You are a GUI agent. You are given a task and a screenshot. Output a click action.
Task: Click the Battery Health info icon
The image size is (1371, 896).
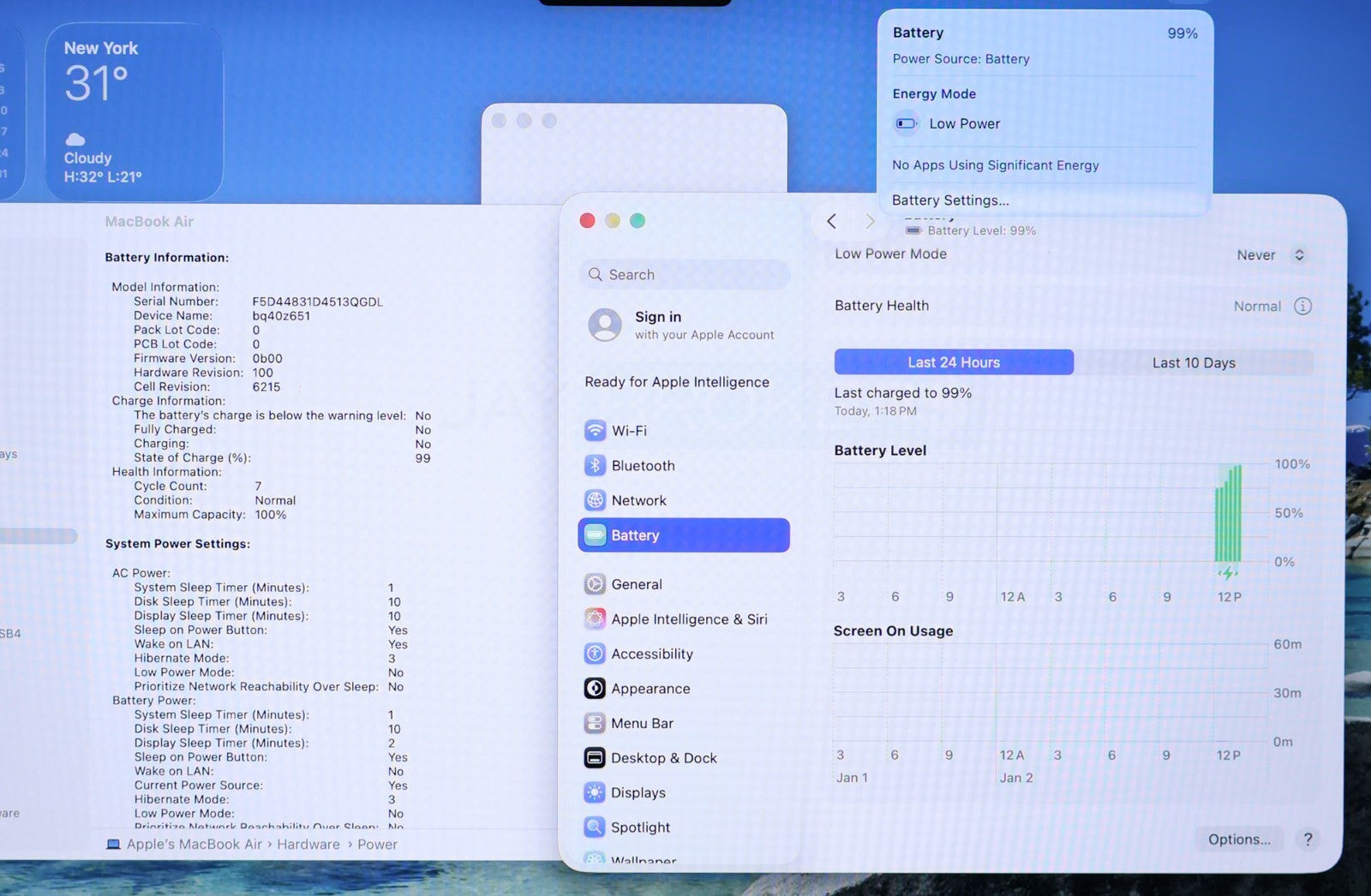coord(1302,307)
